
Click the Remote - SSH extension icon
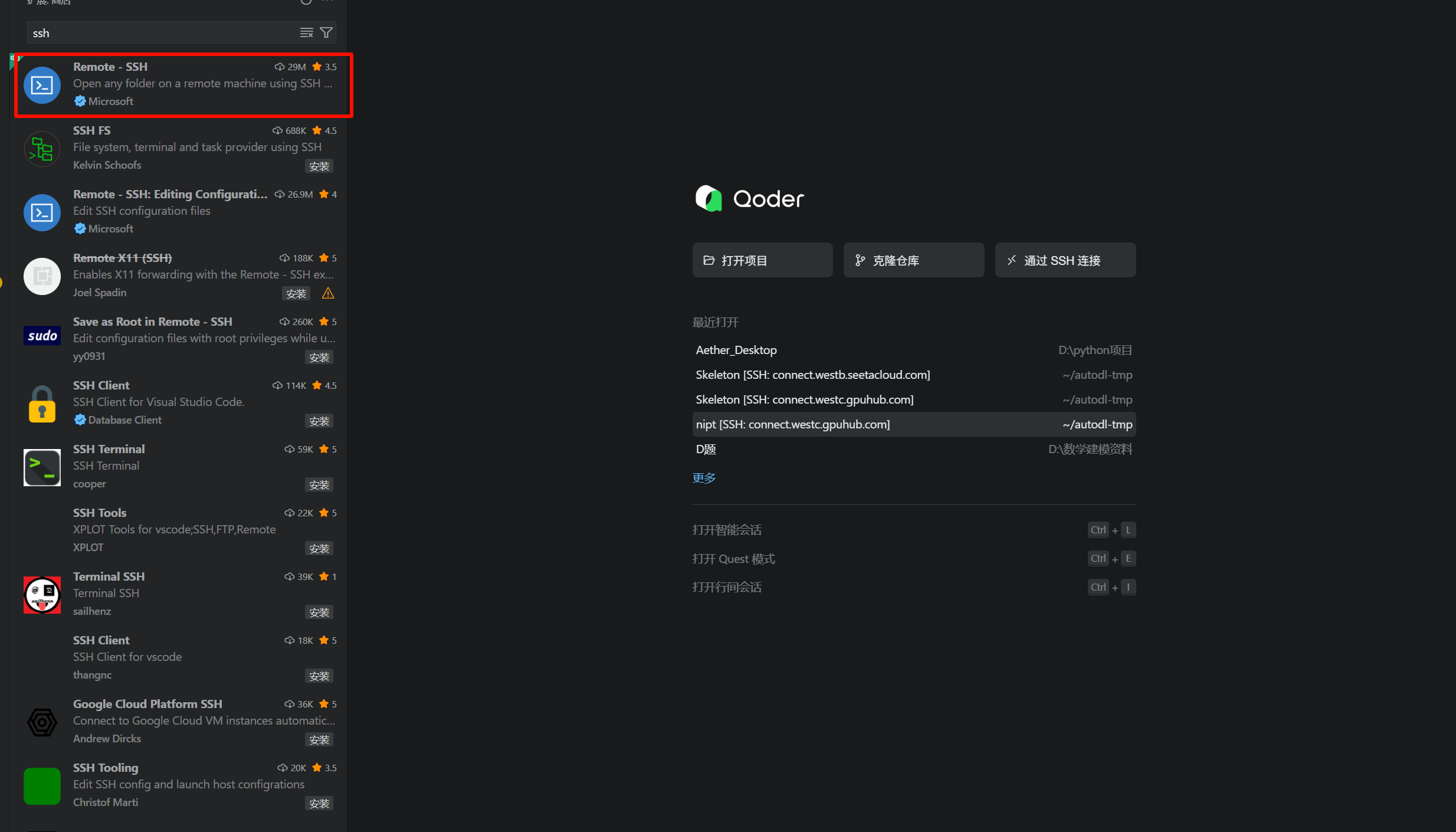(42, 86)
